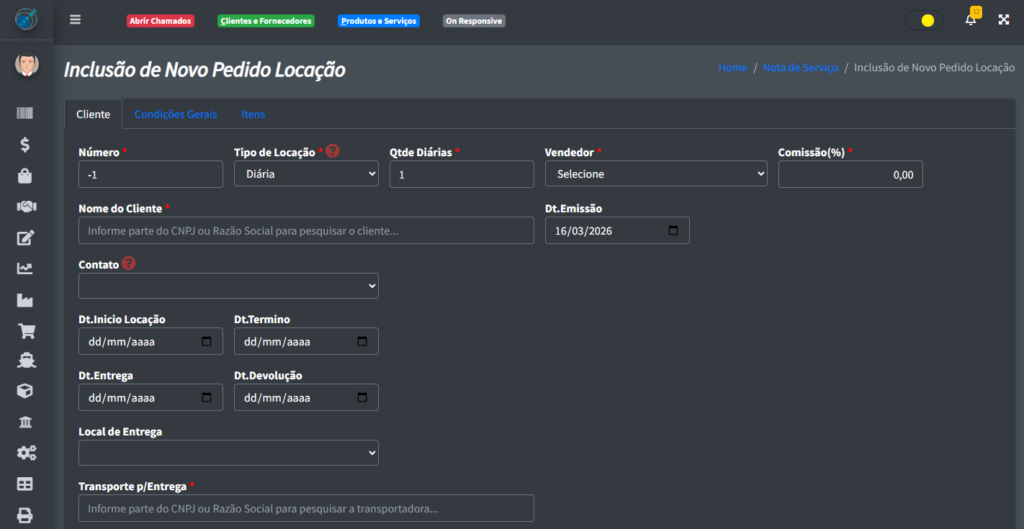Image resolution: width=1024 pixels, height=529 pixels.
Task: Open the dollar sign financial menu
Action: 26,145
